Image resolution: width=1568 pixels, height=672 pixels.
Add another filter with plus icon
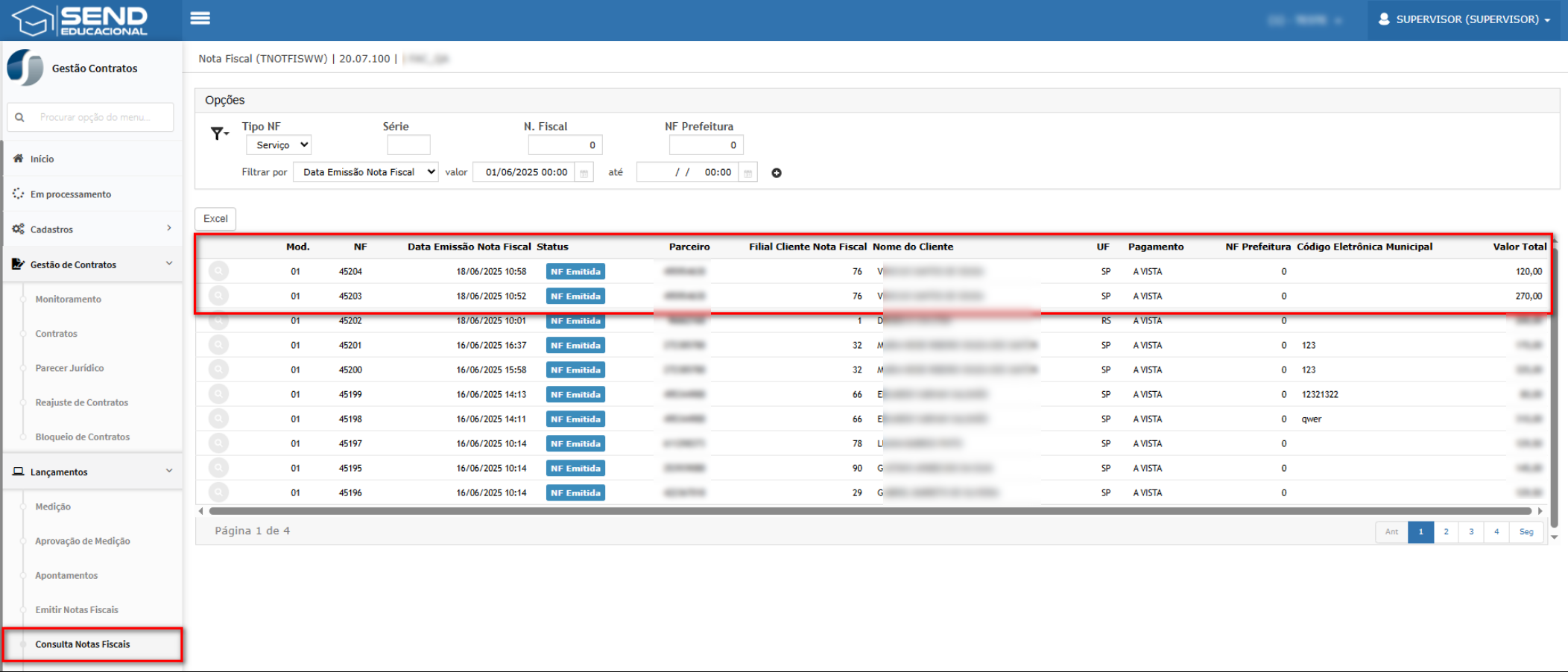click(777, 173)
